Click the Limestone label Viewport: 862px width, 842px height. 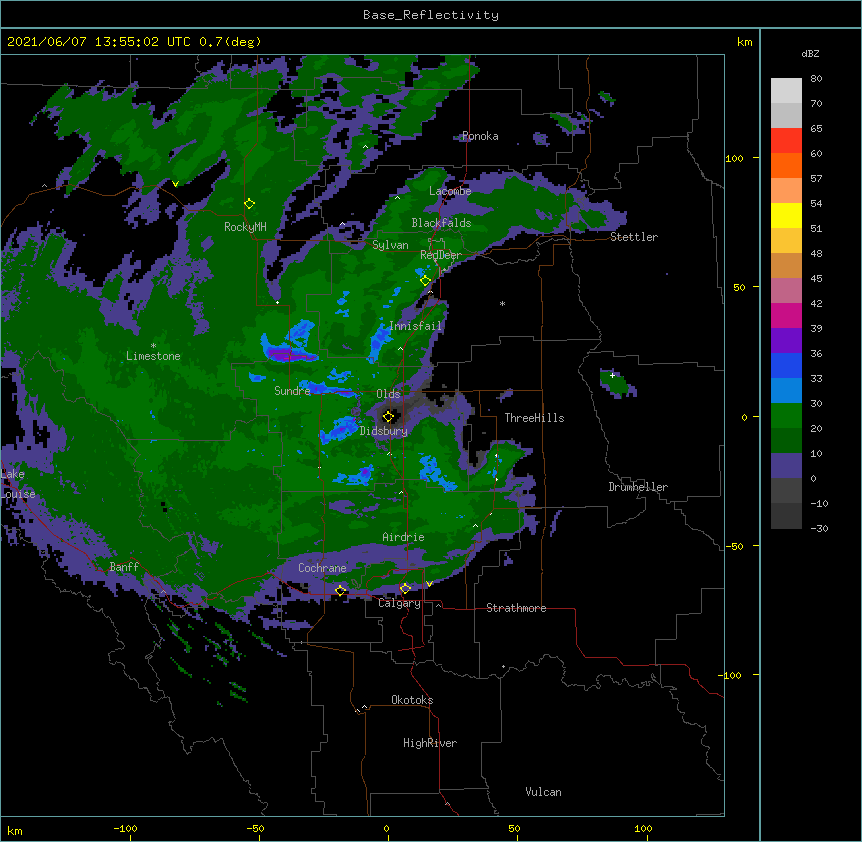[x=153, y=356]
